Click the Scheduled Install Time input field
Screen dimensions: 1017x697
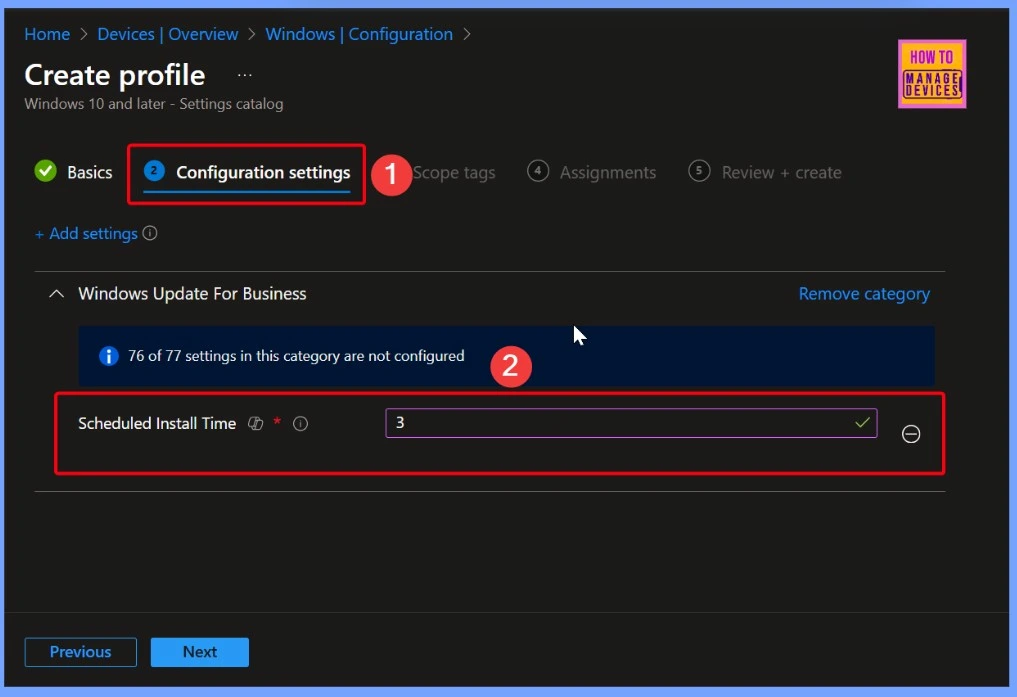[x=631, y=423]
